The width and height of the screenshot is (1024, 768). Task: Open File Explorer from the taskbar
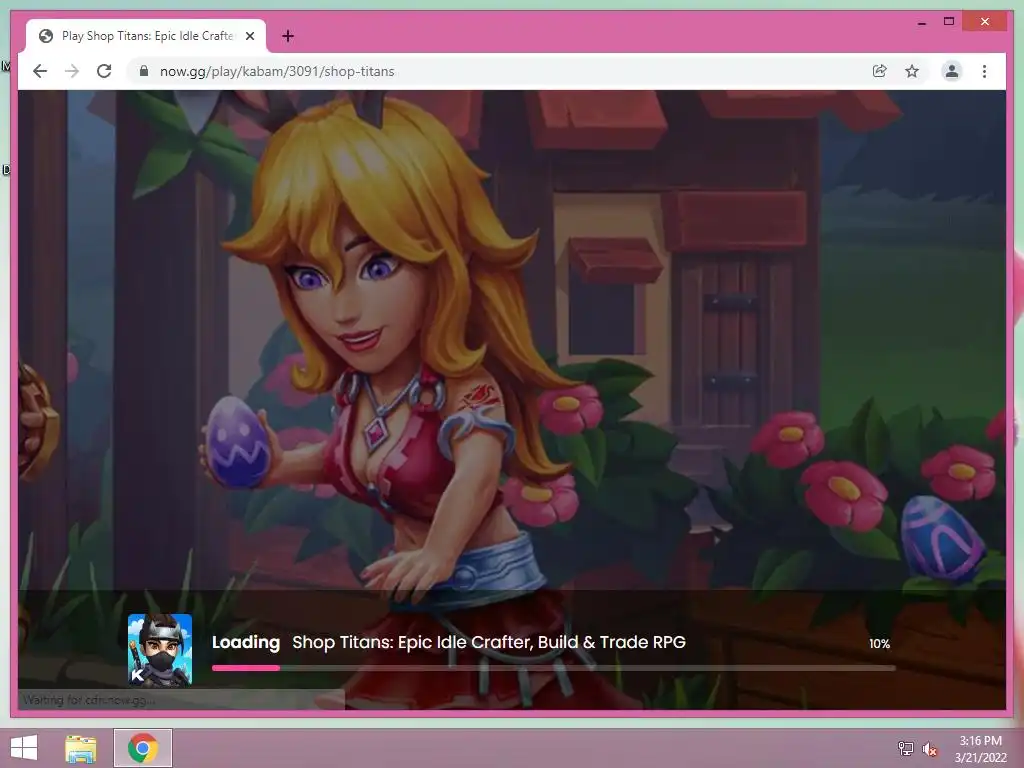coord(81,748)
